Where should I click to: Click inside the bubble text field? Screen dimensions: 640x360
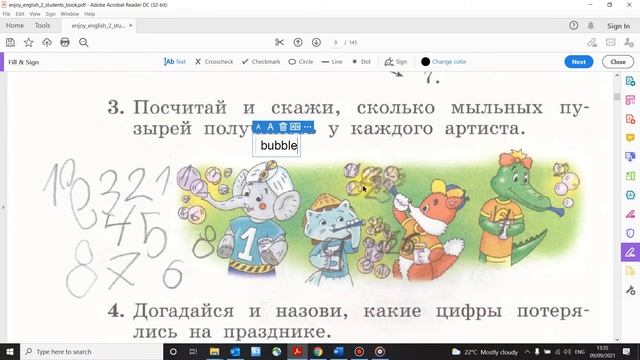(277, 146)
